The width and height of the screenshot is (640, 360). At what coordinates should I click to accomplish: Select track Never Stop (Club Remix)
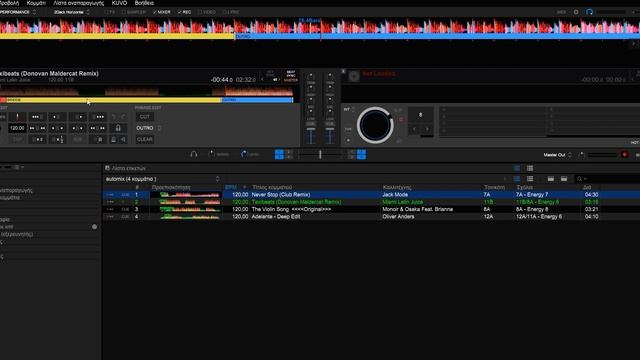(281, 195)
